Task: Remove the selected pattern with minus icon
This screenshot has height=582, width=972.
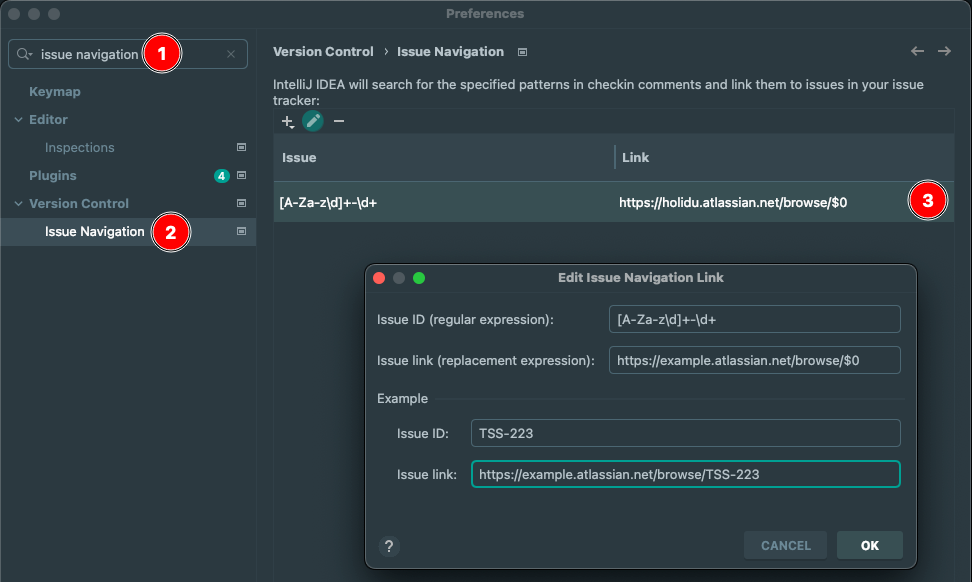Action: [340, 121]
